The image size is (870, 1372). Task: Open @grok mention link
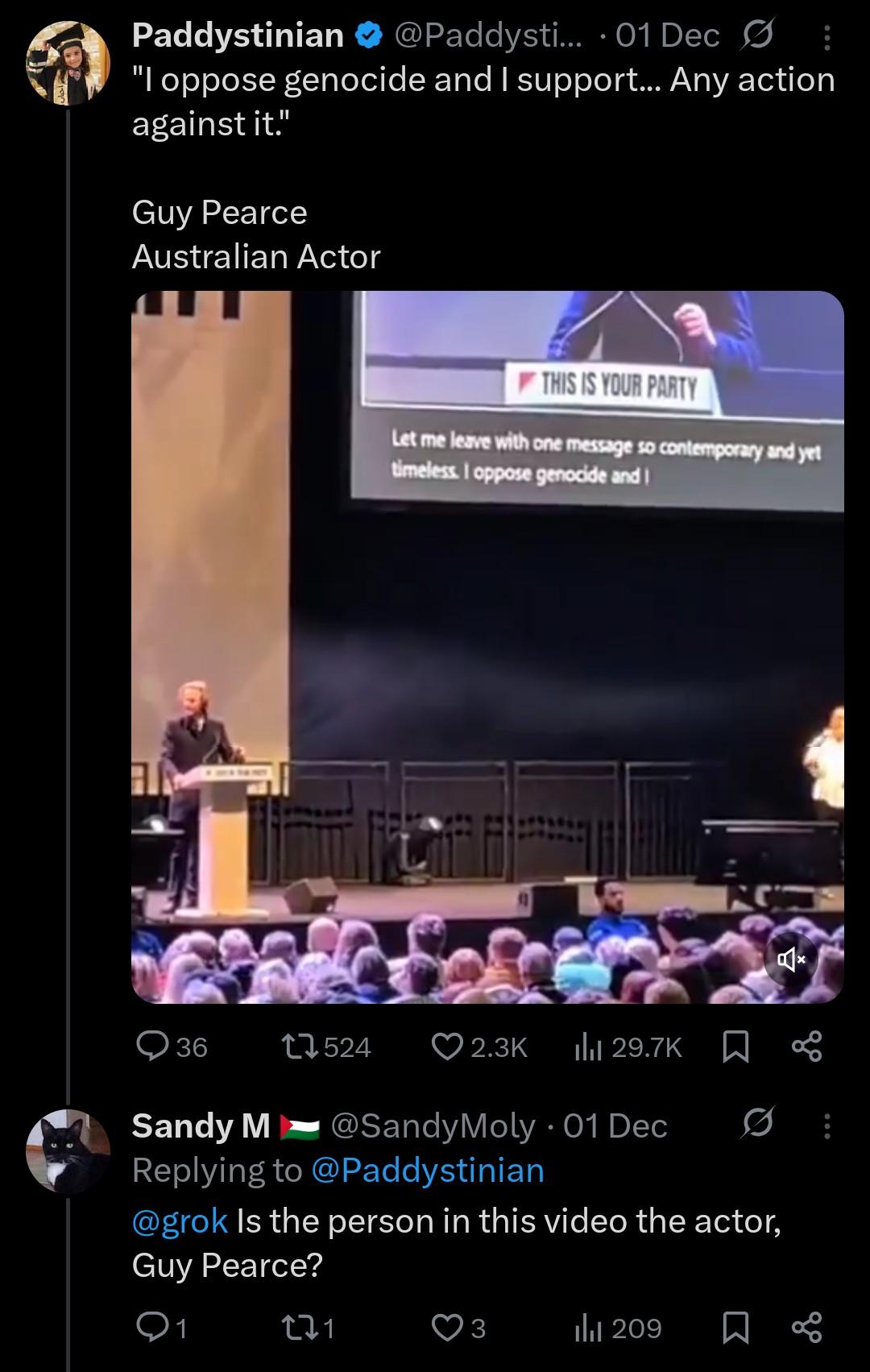pyautogui.click(x=180, y=1221)
